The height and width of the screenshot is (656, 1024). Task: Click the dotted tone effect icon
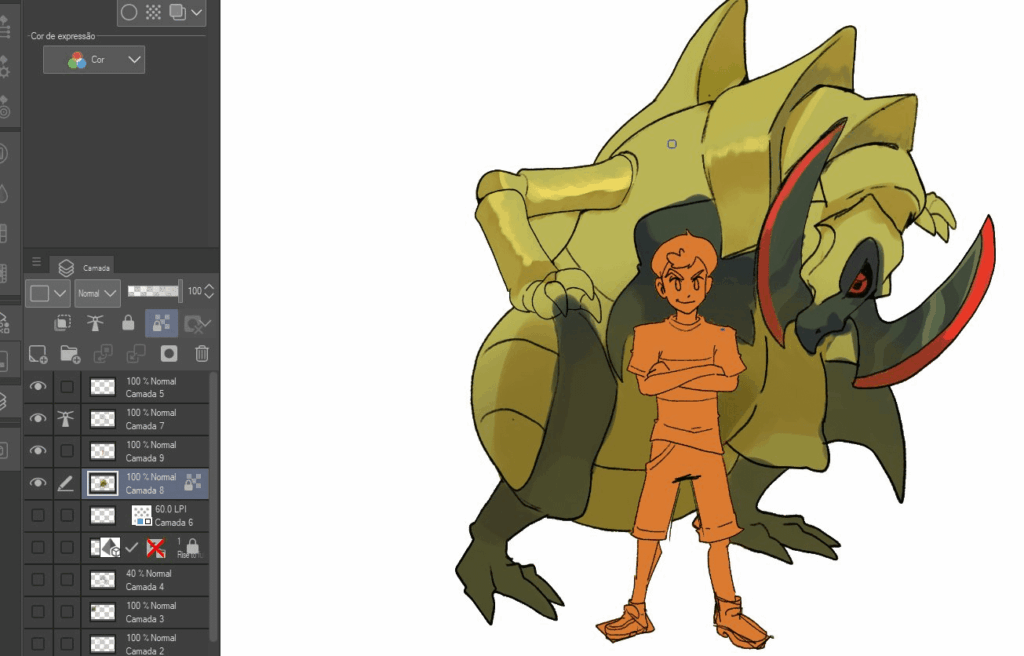coord(153,12)
